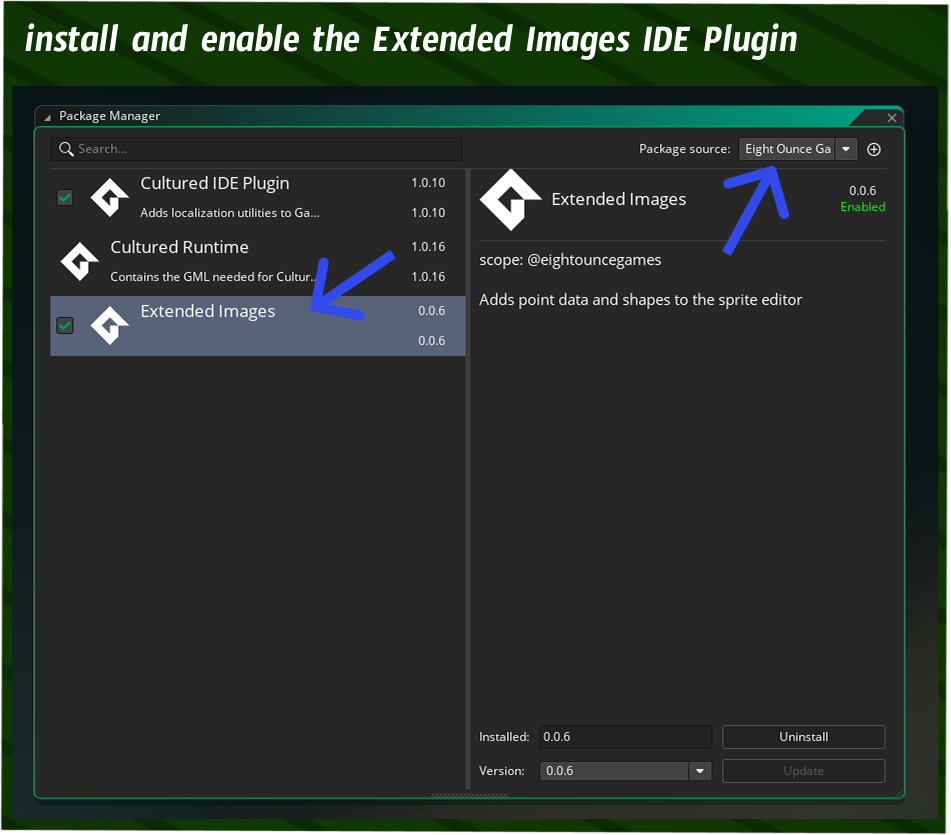
Task: Click the greyed-out Update button
Action: tap(803, 771)
